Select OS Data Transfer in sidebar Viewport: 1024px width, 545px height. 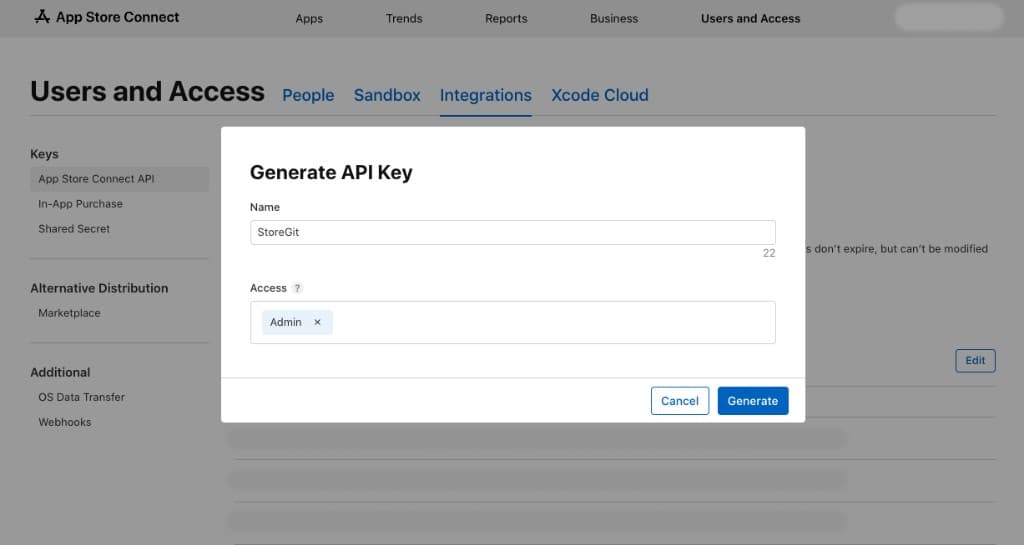81,397
